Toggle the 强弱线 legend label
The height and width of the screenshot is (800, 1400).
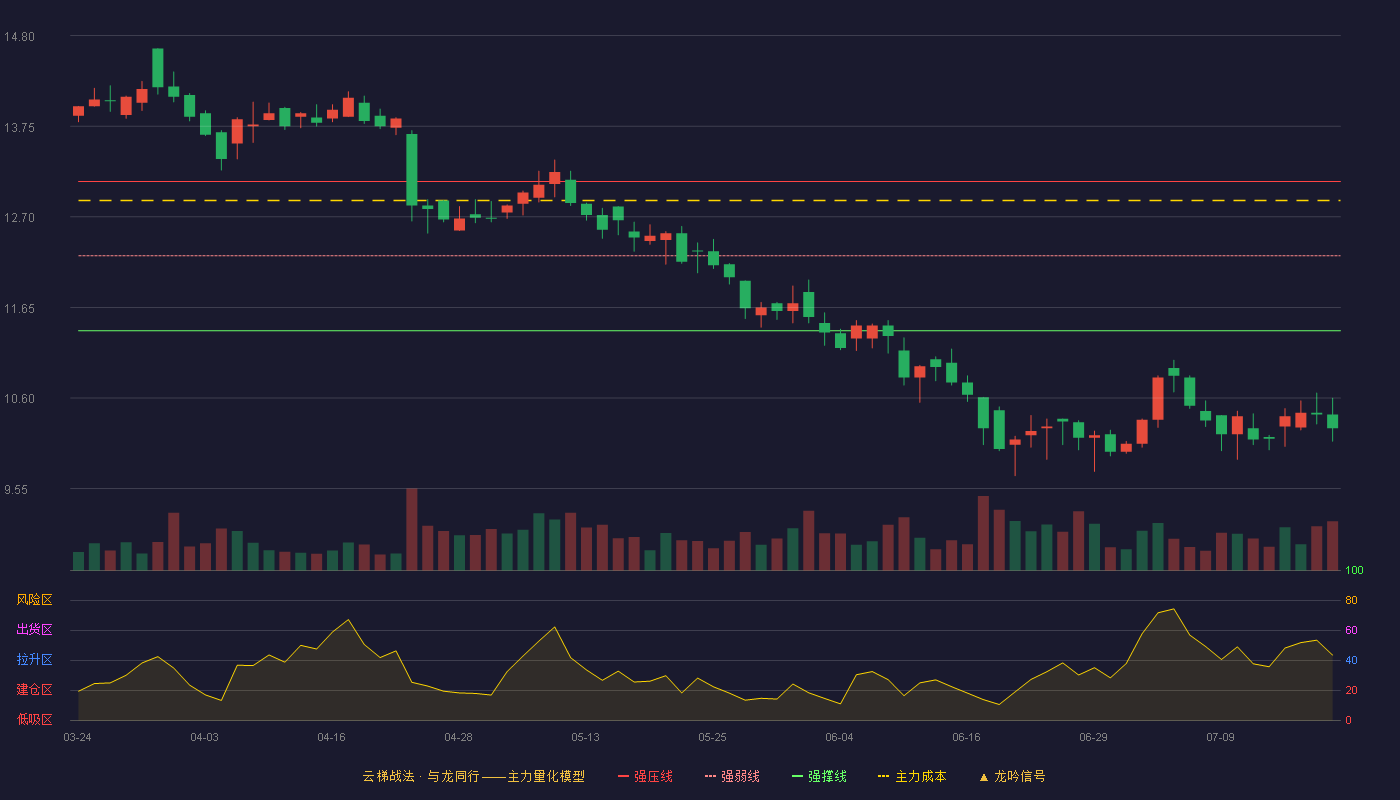click(740, 776)
